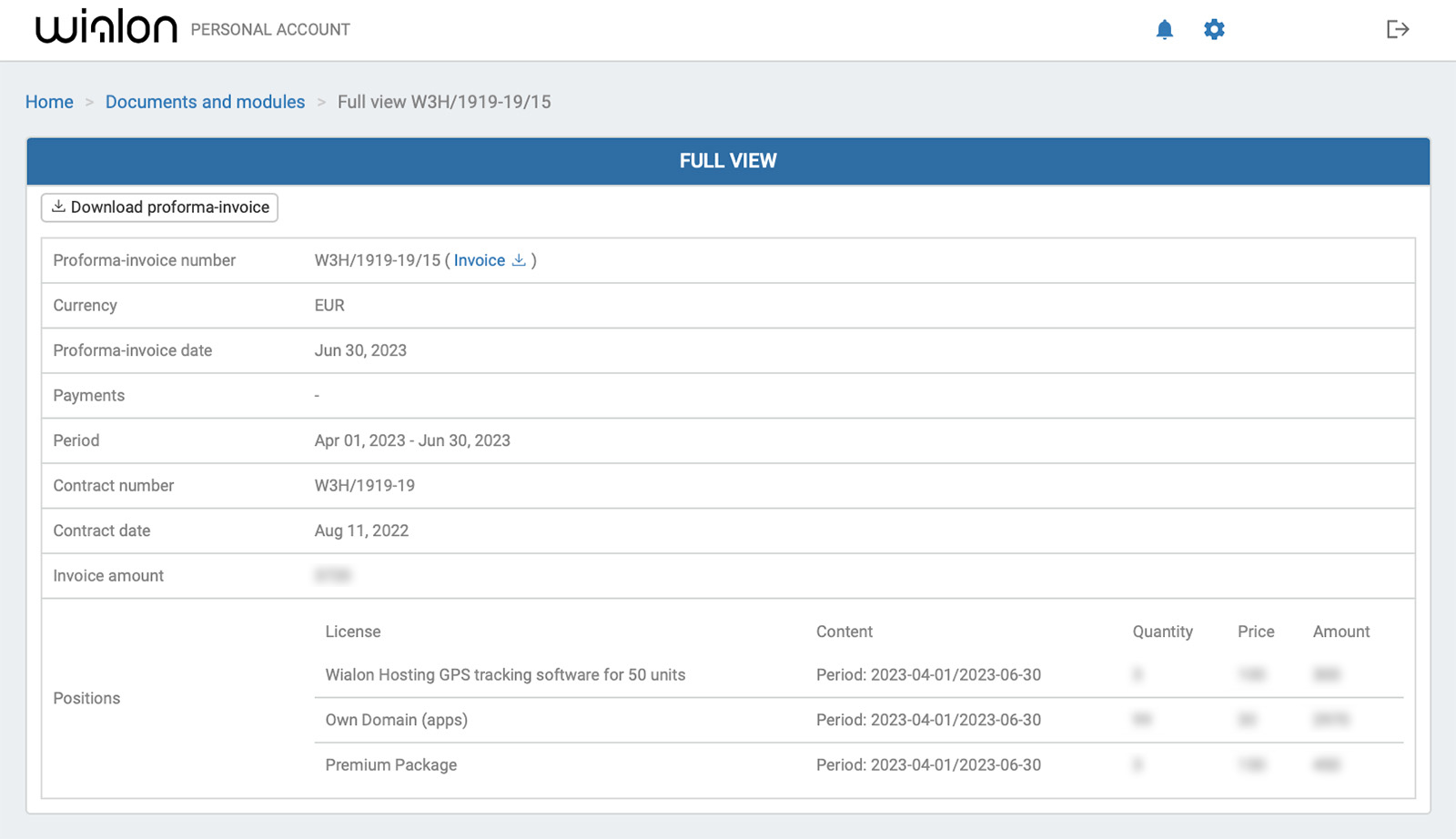Viewport: 1456px width, 839px height.
Task: Click the EUR currency value
Action: pyautogui.click(x=329, y=306)
